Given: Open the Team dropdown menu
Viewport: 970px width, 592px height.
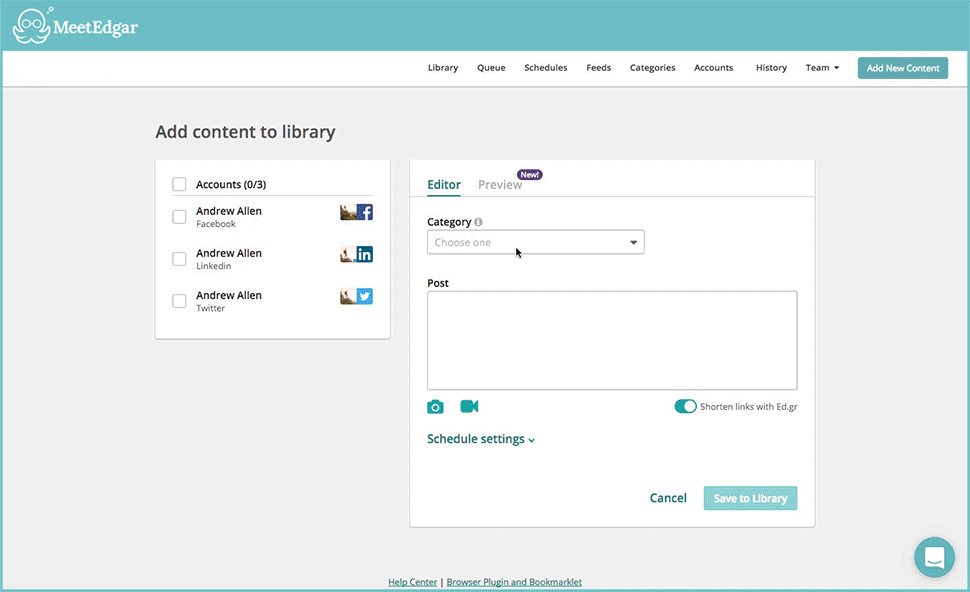Looking at the screenshot, I should [821, 67].
